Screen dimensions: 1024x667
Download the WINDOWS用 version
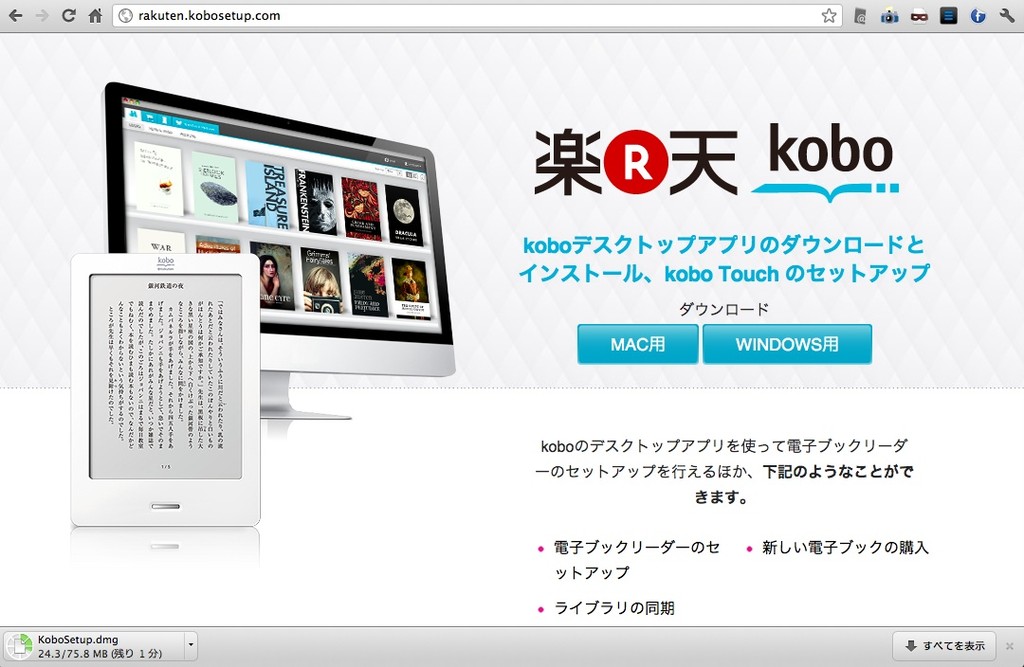[787, 344]
